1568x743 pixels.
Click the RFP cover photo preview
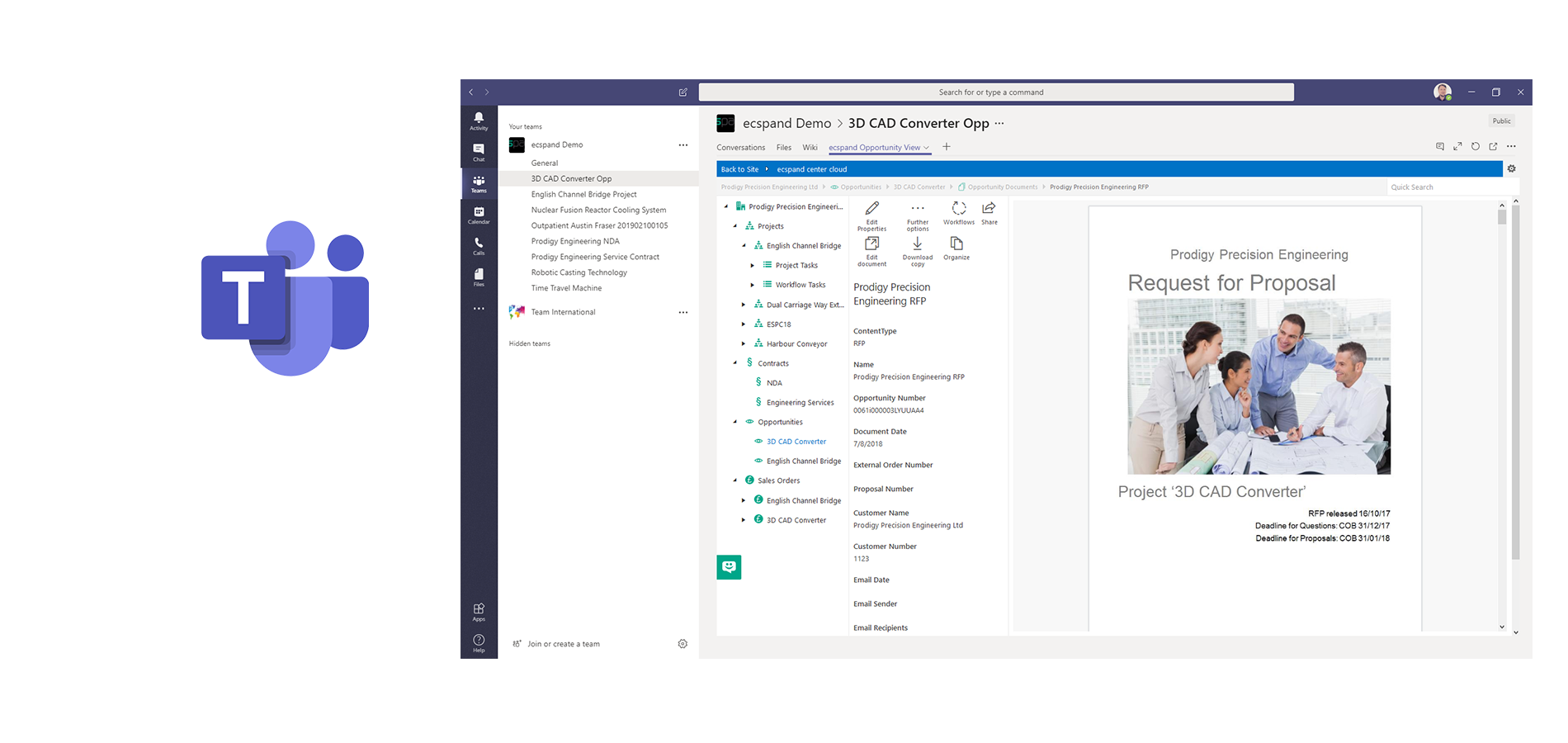click(1259, 386)
